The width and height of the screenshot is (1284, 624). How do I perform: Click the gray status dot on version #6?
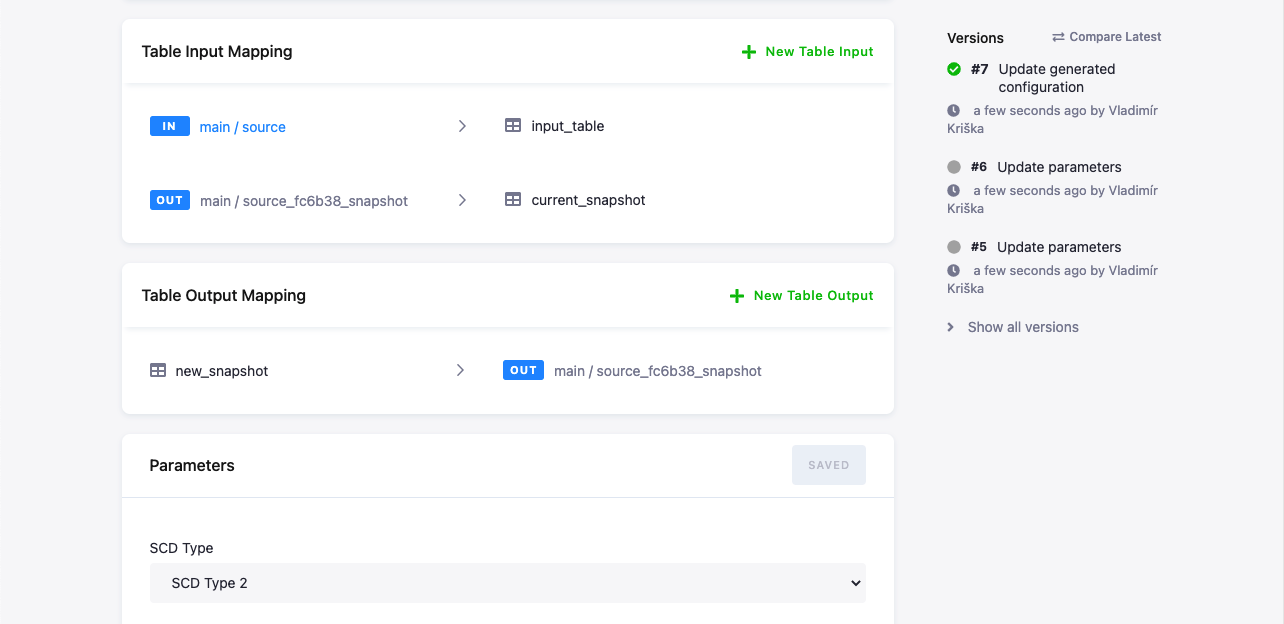(x=954, y=167)
